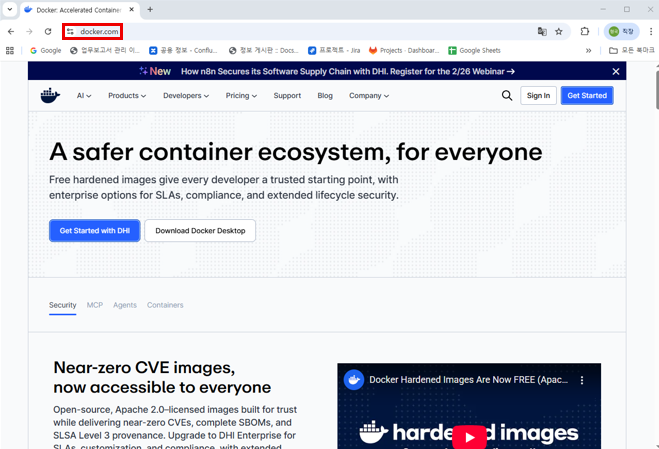The height and width of the screenshot is (449, 659).
Task: Click the Download Docker Desktop button
Action: click(x=200, y=231)
